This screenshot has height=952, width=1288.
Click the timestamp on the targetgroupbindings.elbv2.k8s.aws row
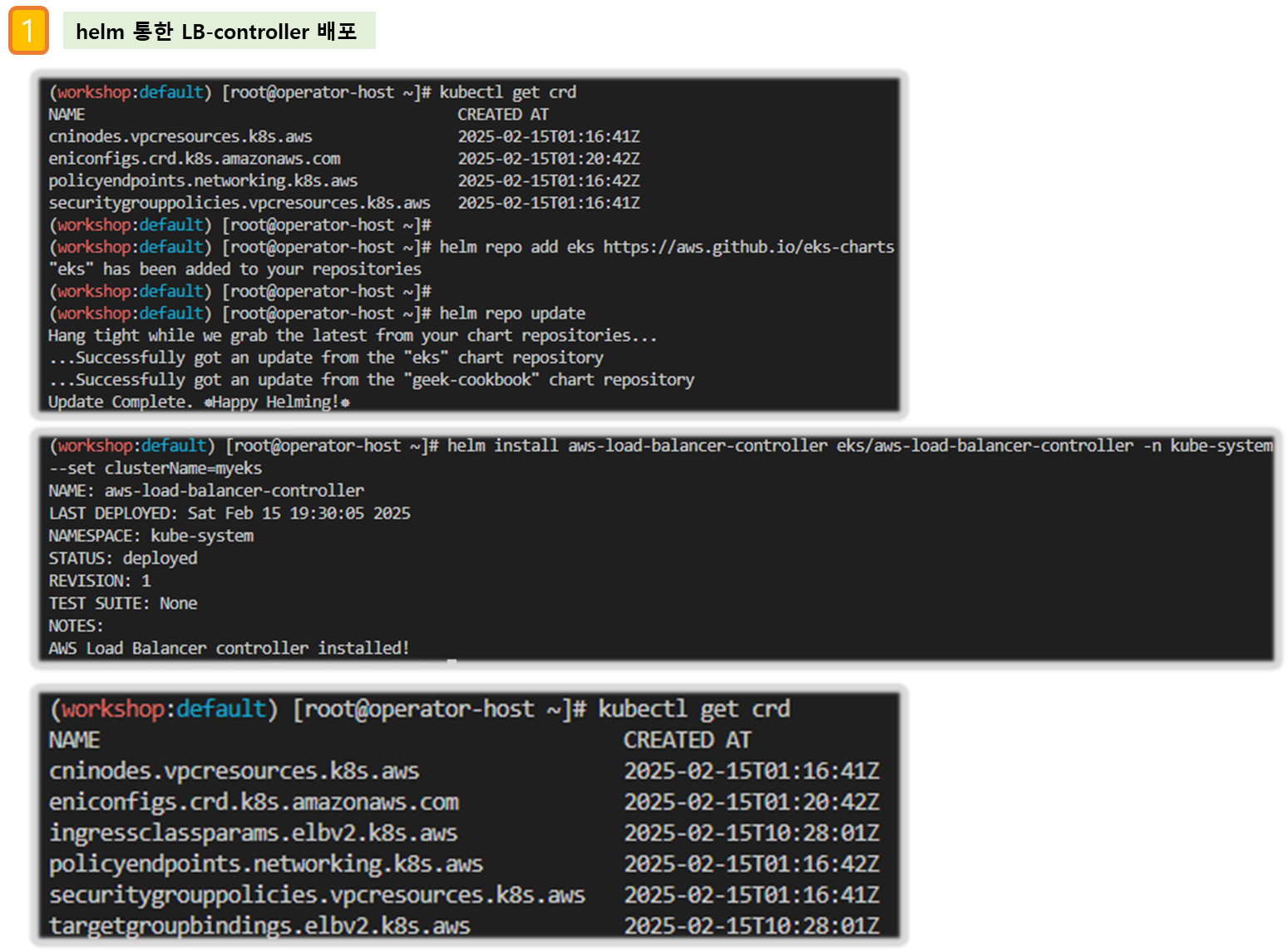tap(752, 925)
